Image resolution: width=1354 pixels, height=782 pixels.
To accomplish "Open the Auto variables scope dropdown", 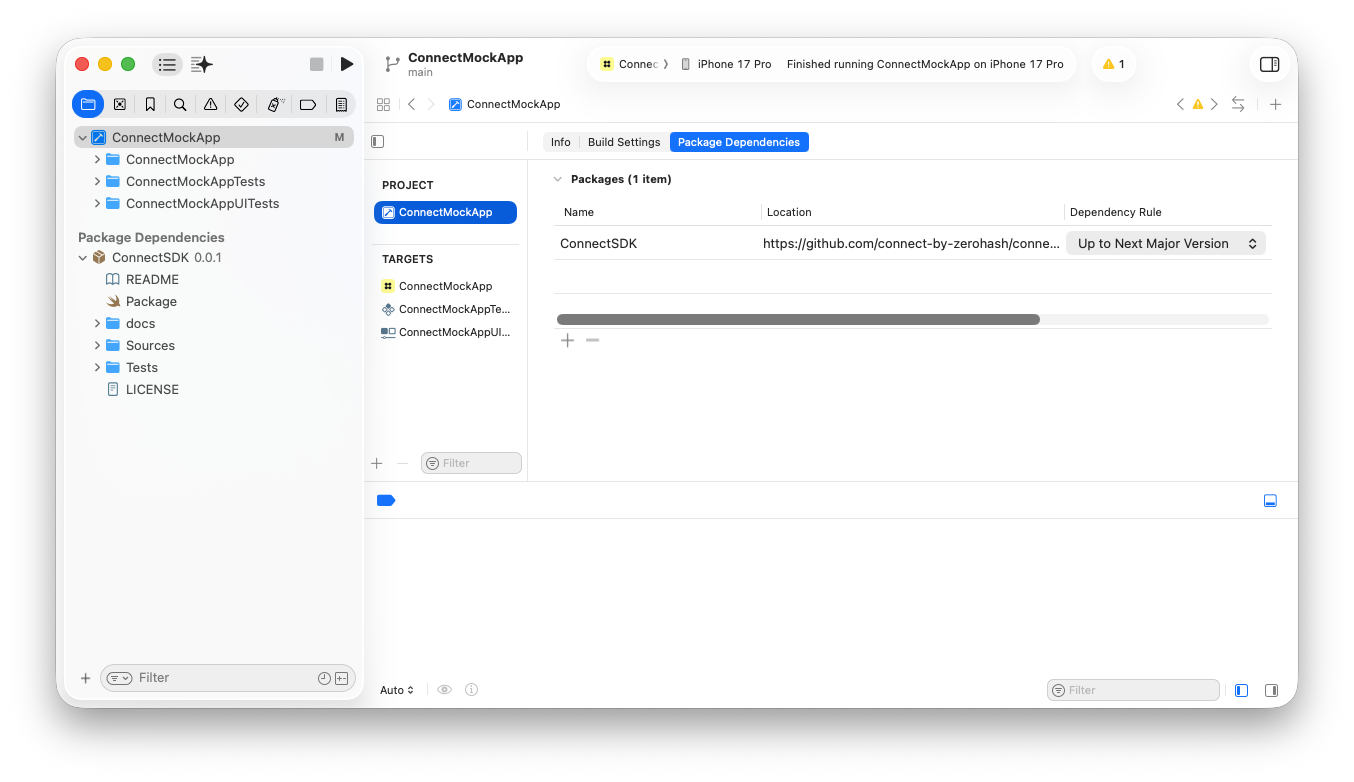I will pyautogui.click(x=397, y=690).
